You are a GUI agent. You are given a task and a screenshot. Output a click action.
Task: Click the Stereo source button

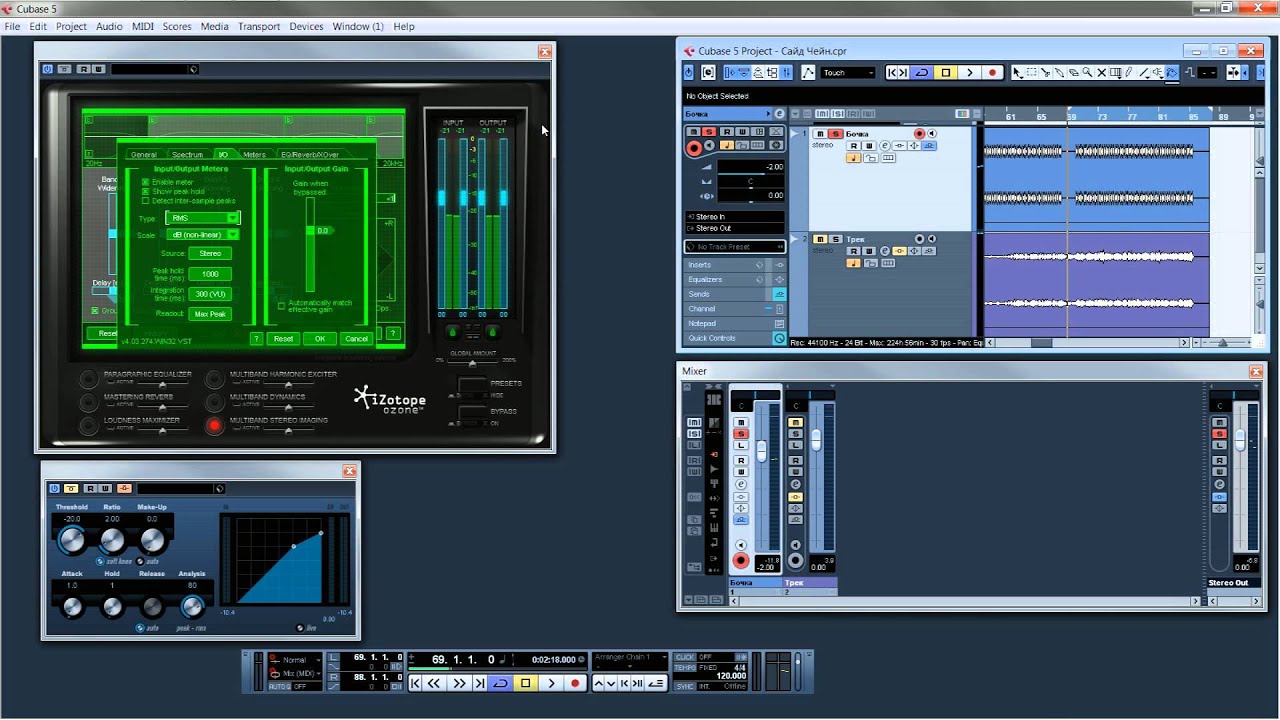(210, 254)
